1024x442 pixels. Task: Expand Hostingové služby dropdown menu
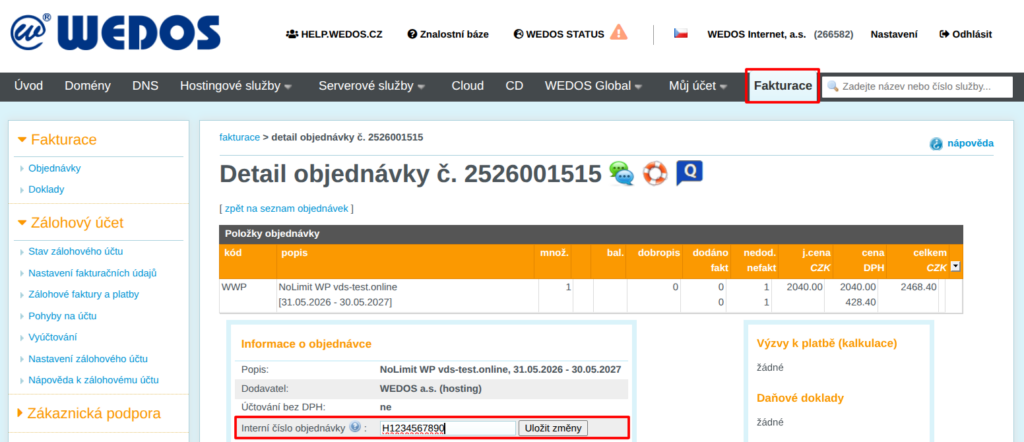click(236, 86)
